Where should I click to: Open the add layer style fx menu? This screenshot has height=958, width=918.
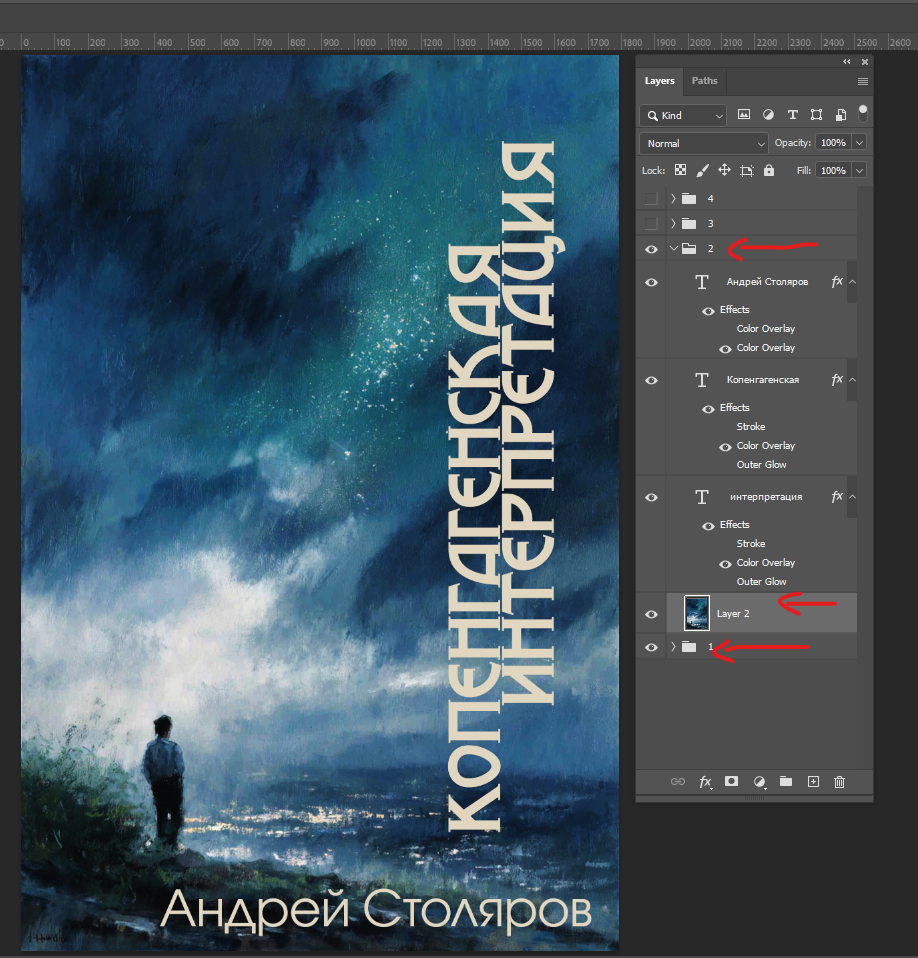[705, 781]
